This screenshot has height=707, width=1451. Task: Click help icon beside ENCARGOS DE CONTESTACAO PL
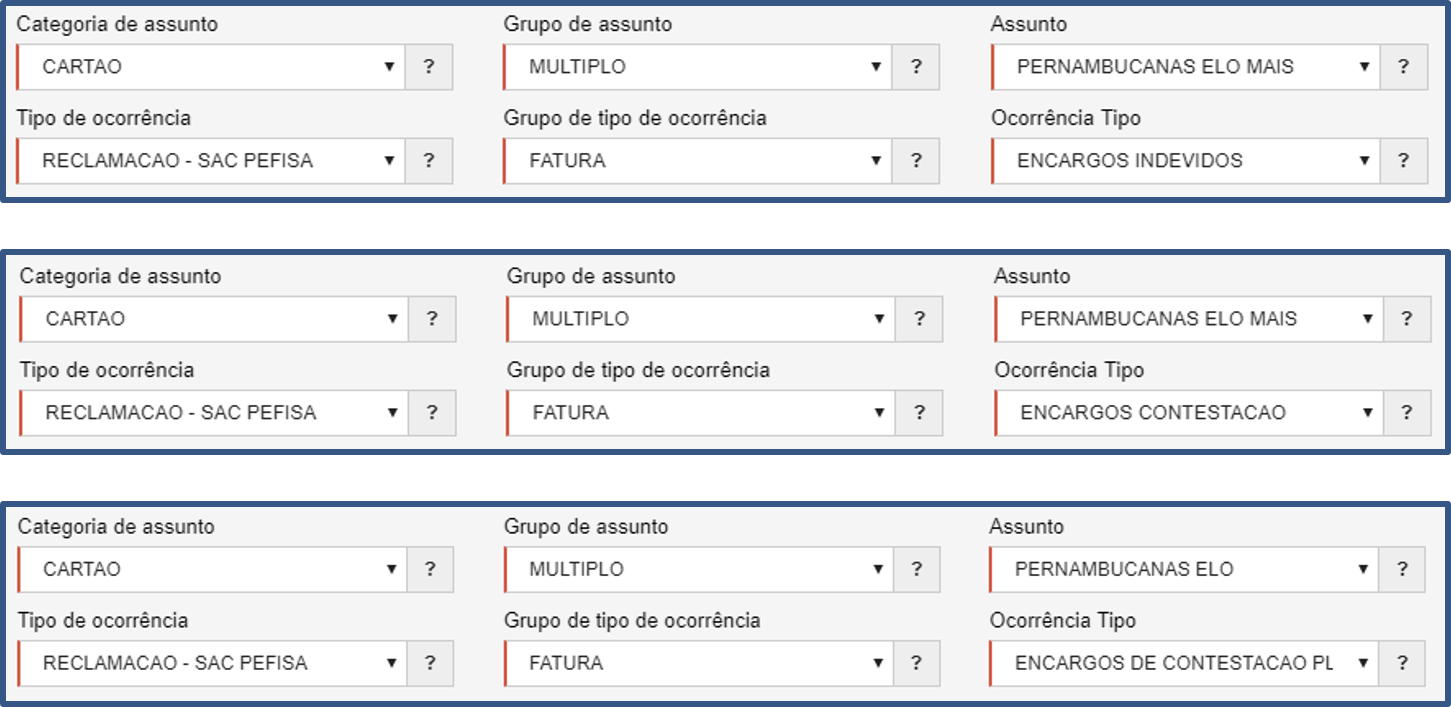click(x=1402, y=663)
